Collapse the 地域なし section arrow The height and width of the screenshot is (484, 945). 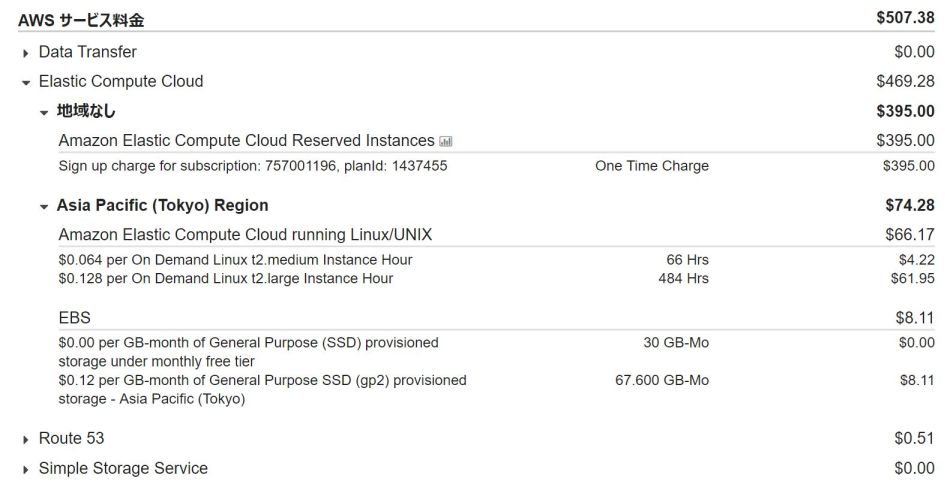(x=44, y=112)
